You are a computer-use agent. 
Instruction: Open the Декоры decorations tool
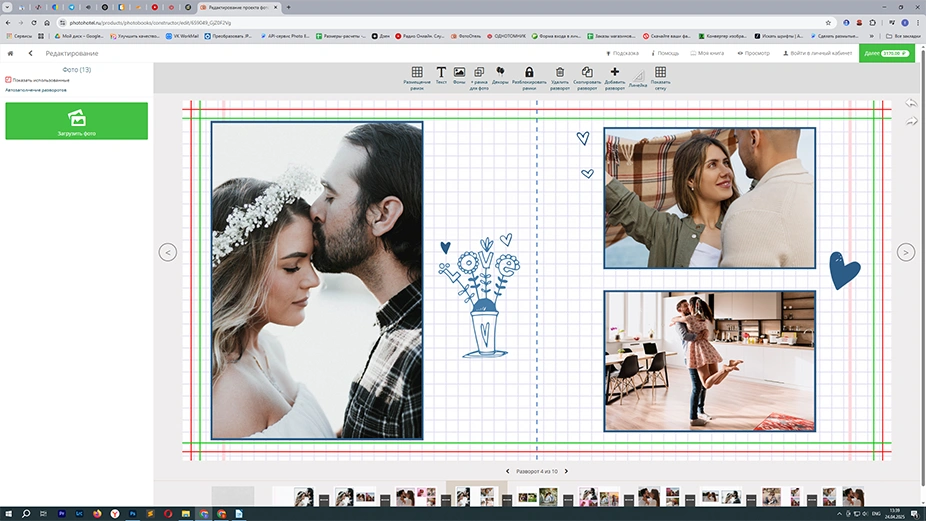[500, 76]
